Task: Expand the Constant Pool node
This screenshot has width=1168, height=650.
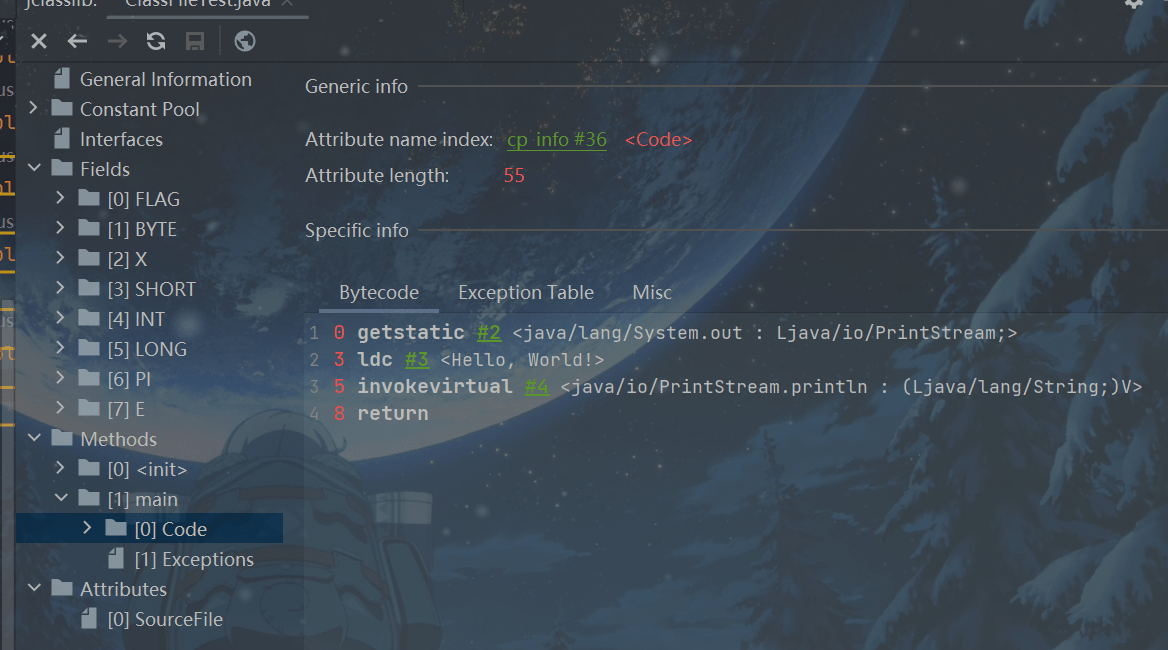Action: 34,108
